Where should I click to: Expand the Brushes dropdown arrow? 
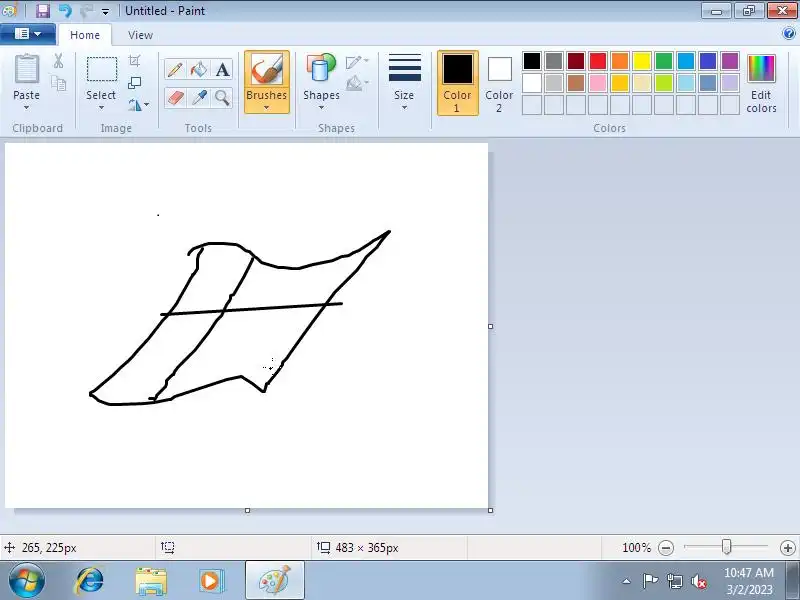(x=266, y=108)
